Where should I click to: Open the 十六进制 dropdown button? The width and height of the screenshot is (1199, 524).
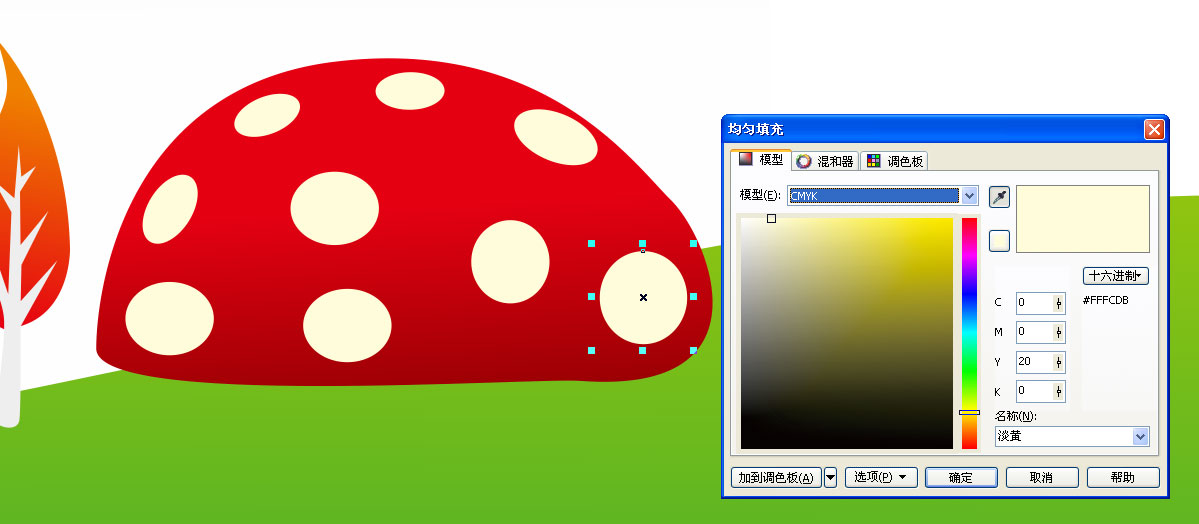[1116, 275]
